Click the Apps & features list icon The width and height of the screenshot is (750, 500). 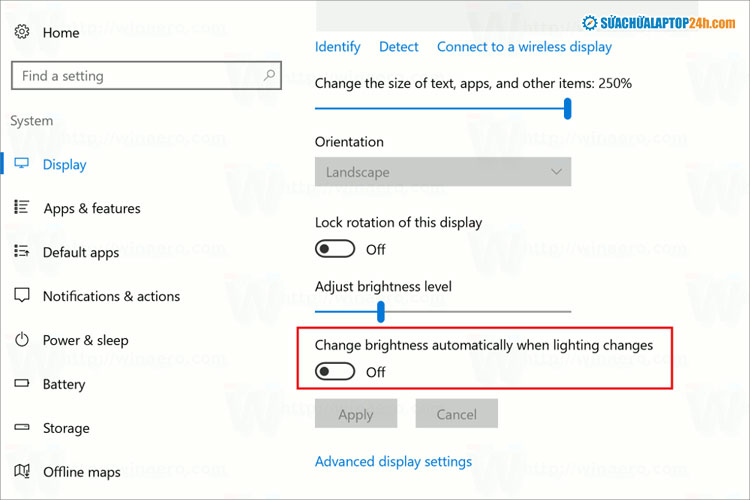pos(22,208)
